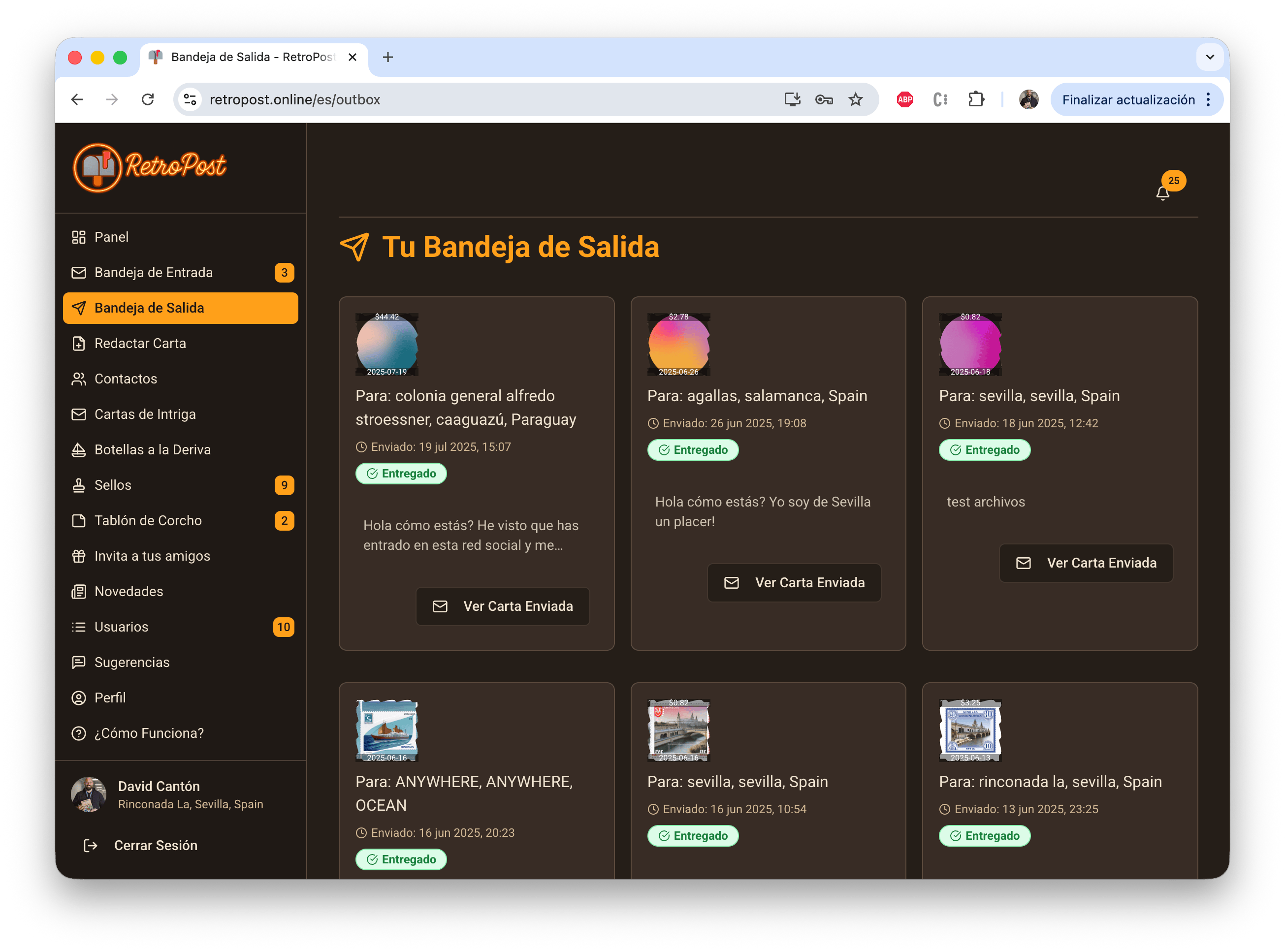Reload the current page
Image resolution: width=1285 pixels, height=952 pixels.
pos(148,100)
